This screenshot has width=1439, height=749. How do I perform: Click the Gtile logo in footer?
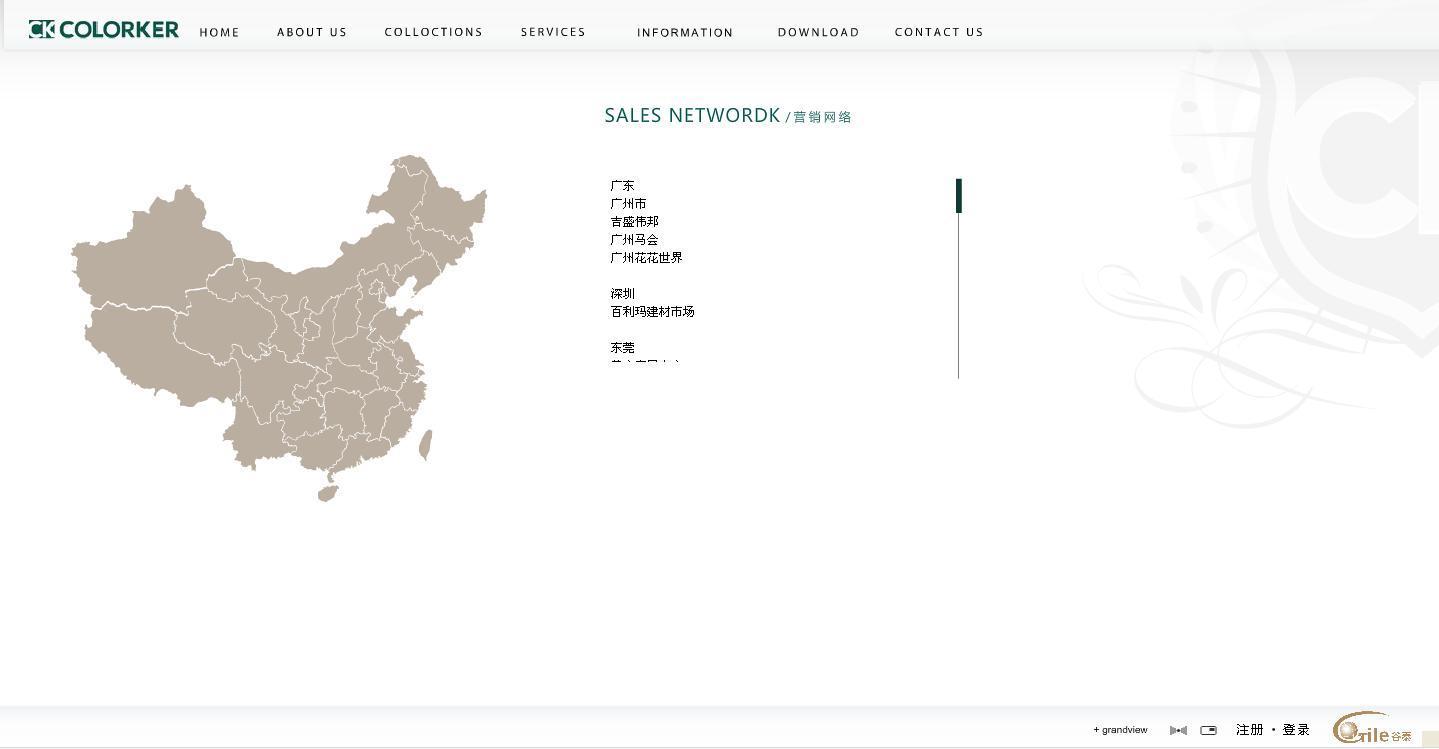[x=1374, y=730]
